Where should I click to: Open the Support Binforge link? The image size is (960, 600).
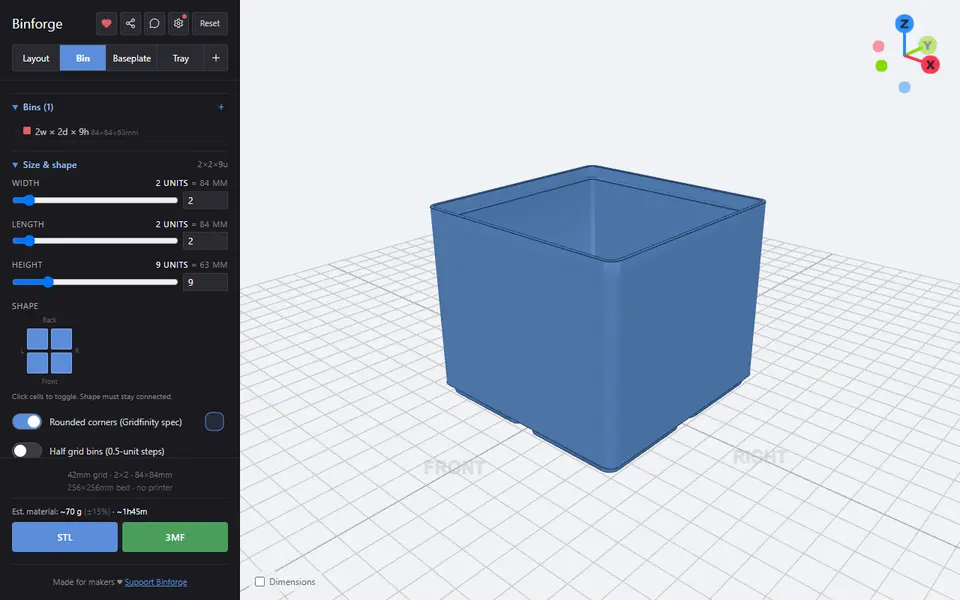[156, 582]
